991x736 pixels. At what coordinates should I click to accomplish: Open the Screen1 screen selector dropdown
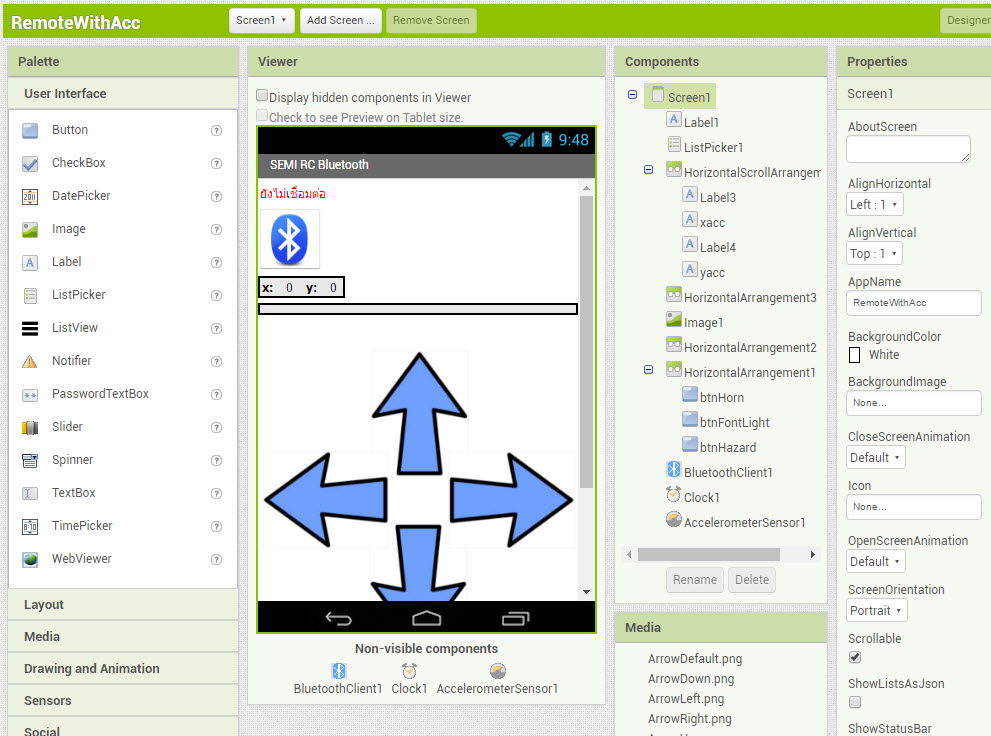click(261, 20)
